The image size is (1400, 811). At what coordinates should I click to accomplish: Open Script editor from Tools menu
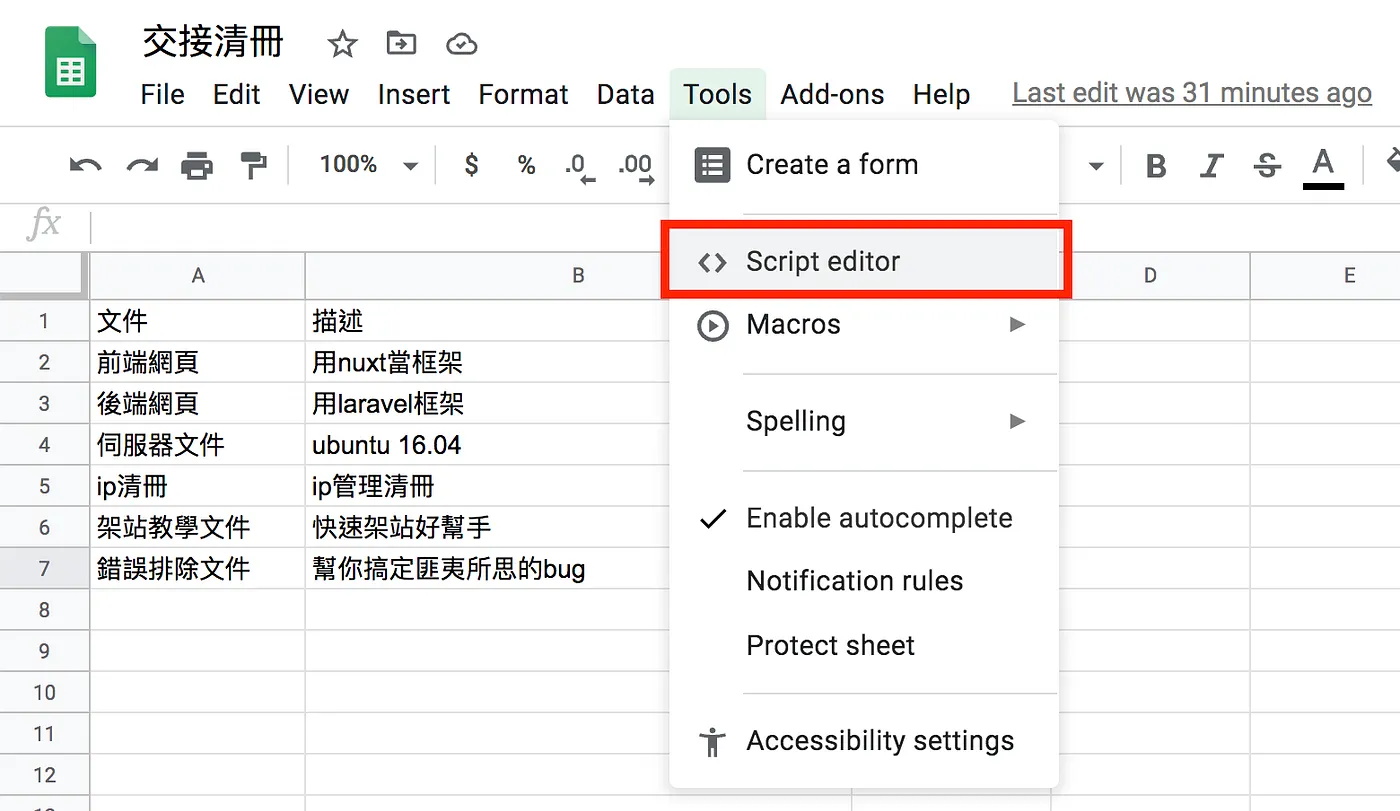click(864, 261)
